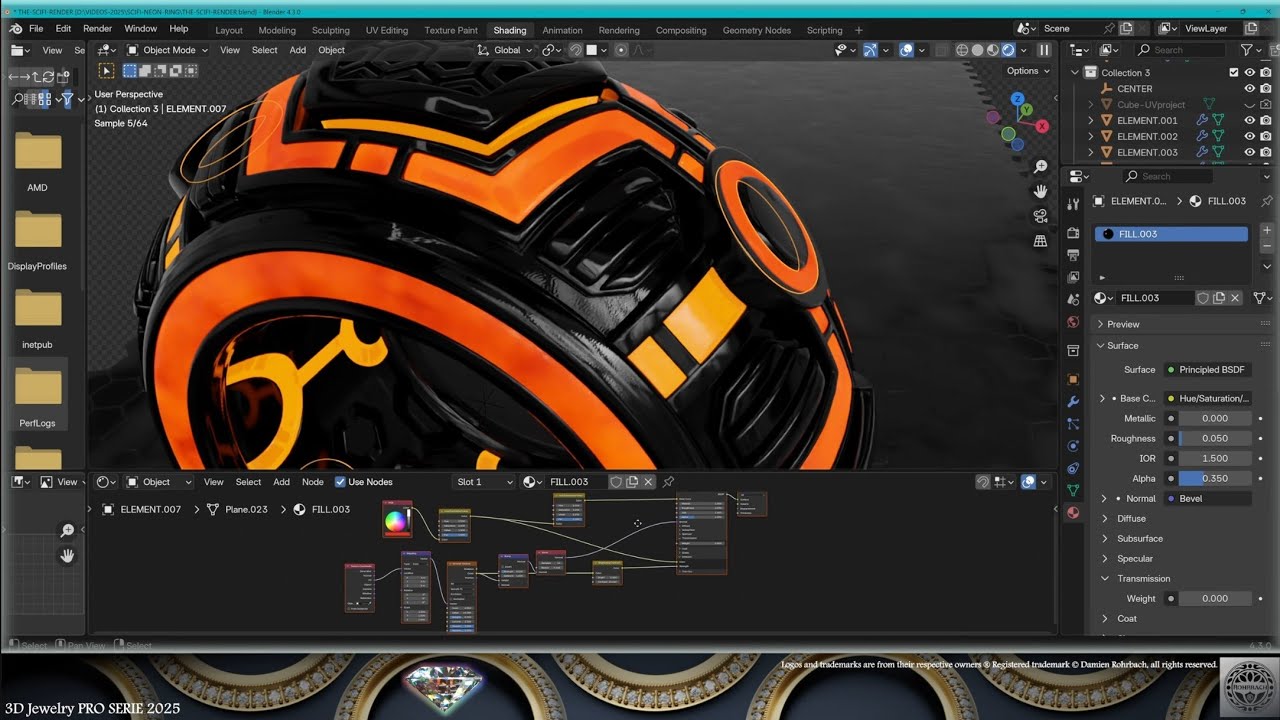Click the Hue/Saturation base color link
1280x720 pixels.
(x=1209, y=398)
